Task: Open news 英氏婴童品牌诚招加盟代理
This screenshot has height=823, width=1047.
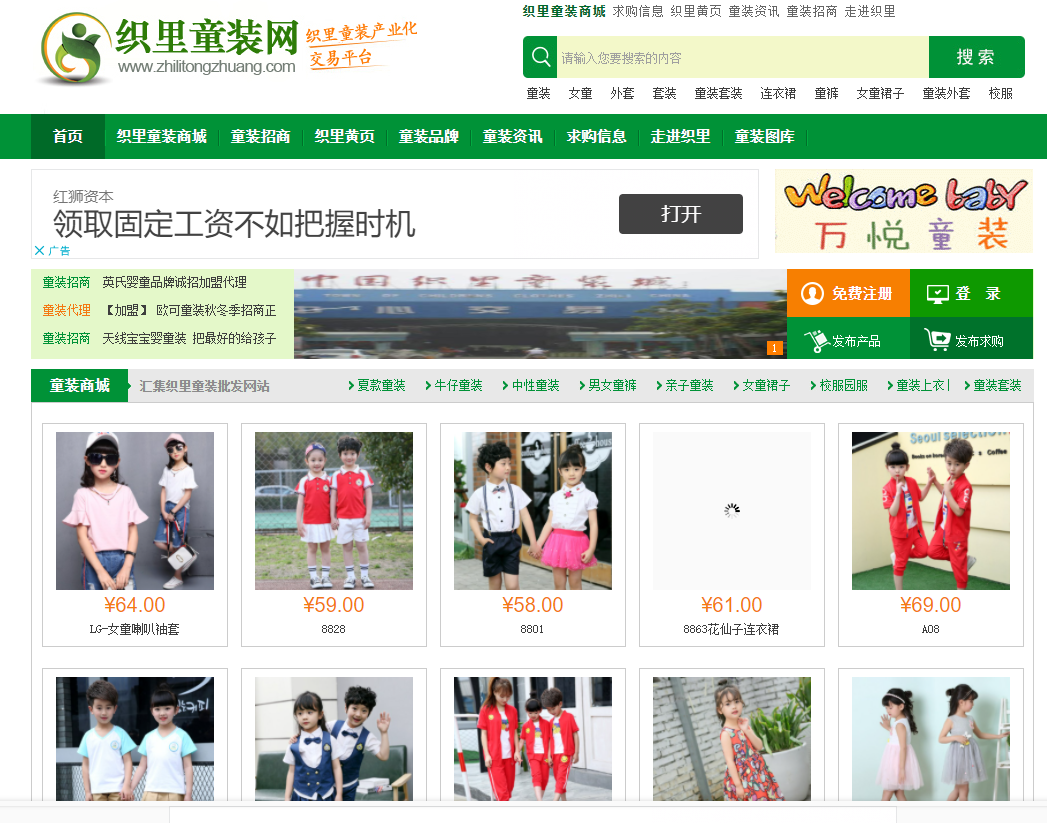Action: (x=174, y=282)
